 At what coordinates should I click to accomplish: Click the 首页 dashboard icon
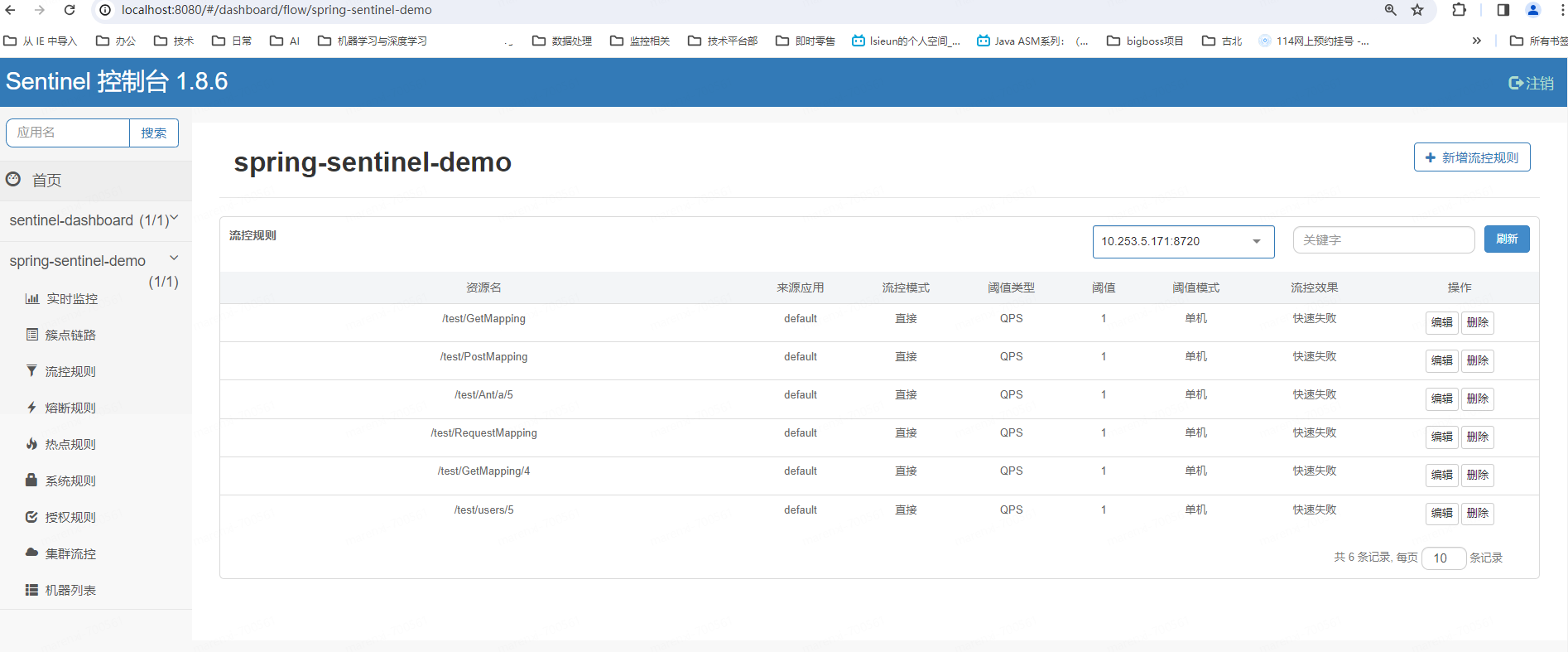[x=13, y=179]
